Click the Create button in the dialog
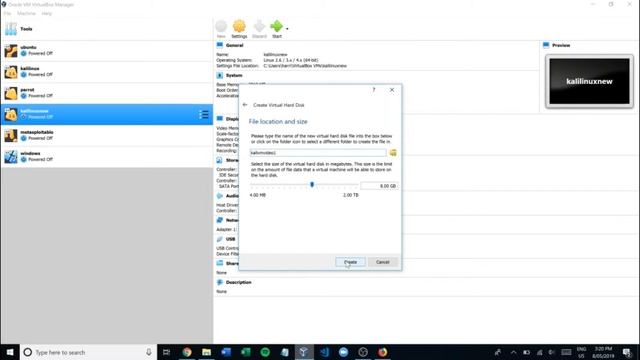 [350, 262]
